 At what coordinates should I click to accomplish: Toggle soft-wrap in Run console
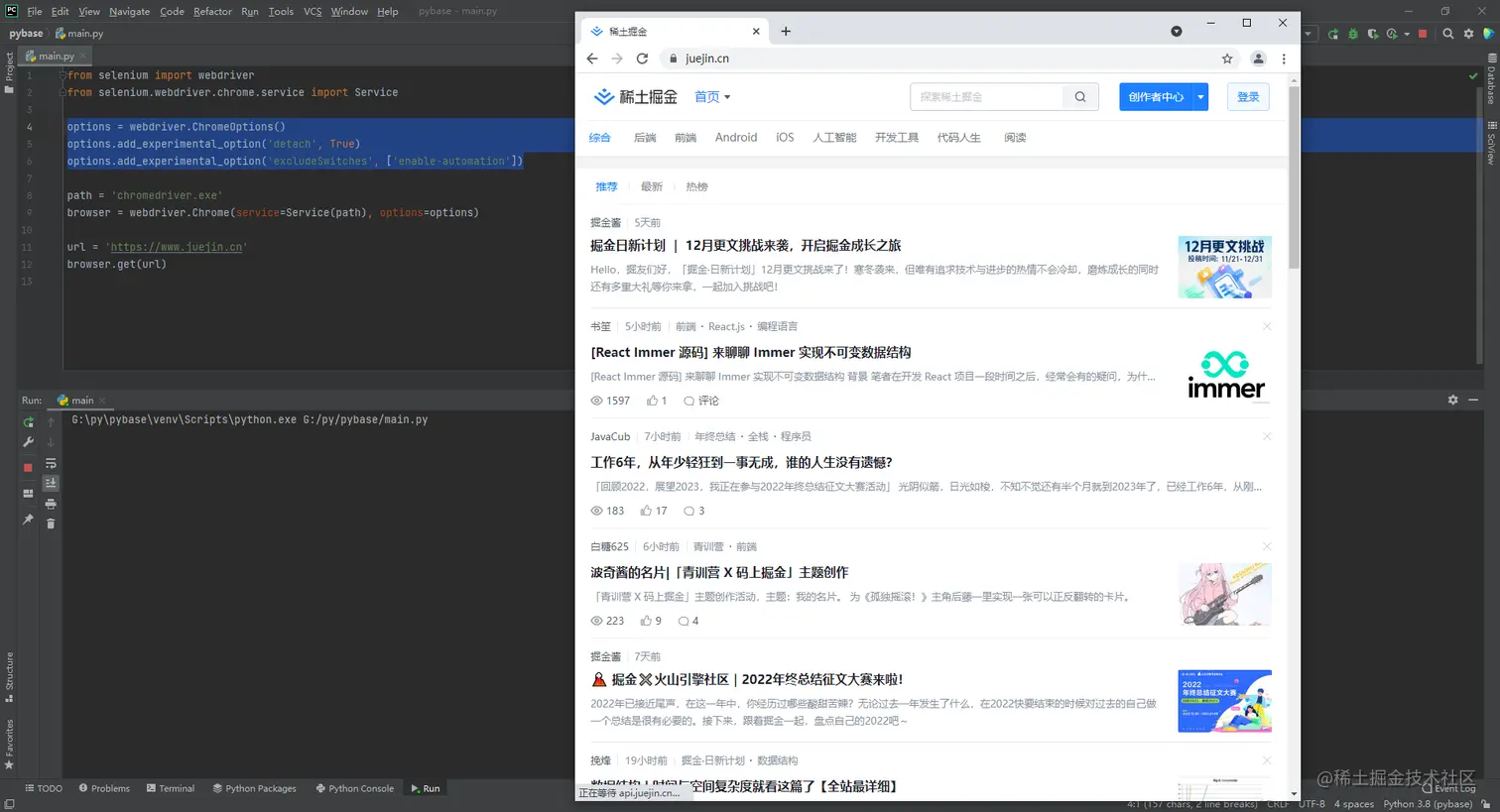tap(51, 463)
